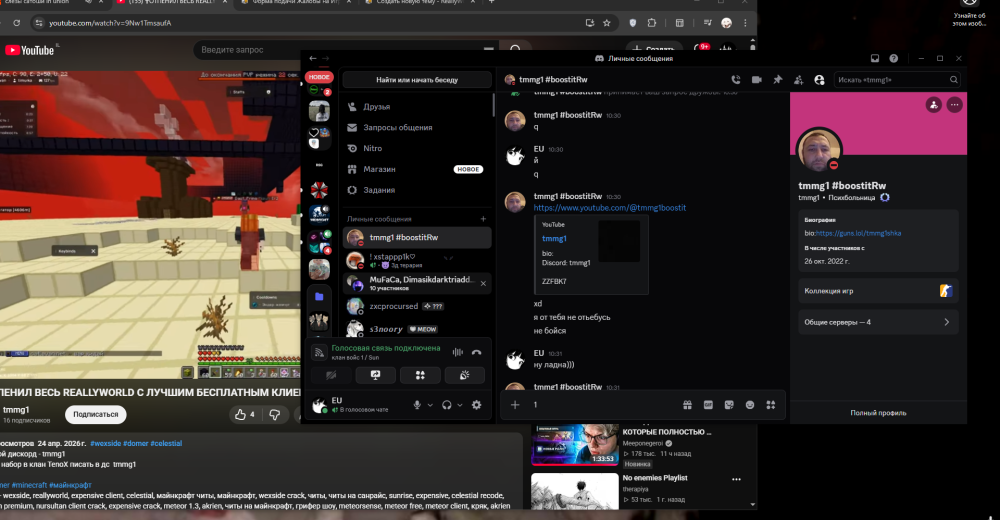The width and height of the screenshot is (1000, 520).
Task: Send a gift in the chat
Action: pyautogui.click(x=688, y=405)
